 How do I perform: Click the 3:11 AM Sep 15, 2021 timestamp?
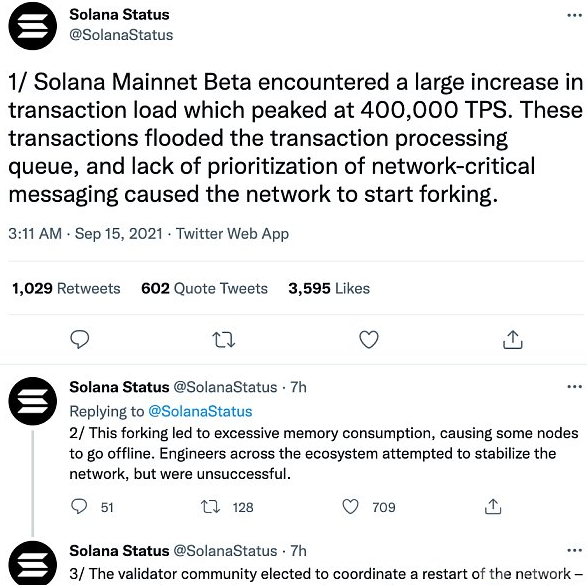click(85, 234)
